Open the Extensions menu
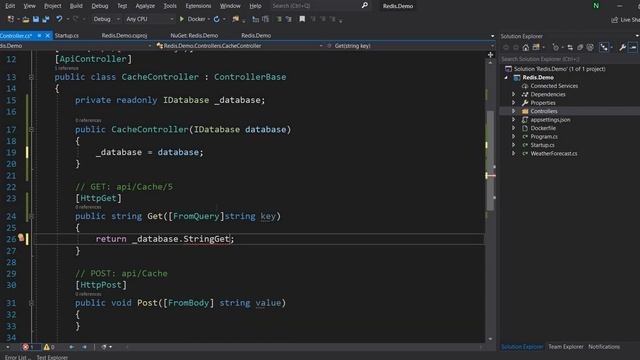The image size is (640, 360). coord(198,6)
